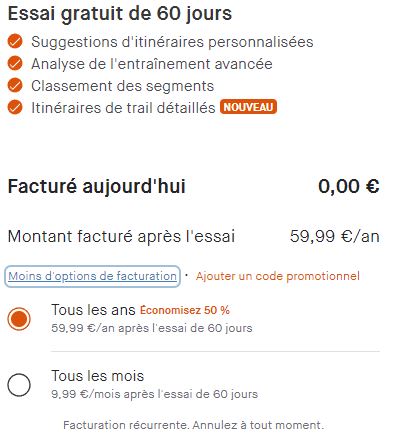
Task: Click the checkmark icon next to Itinéraires de trail
Action: pyautogui.click(x=15, y=107)
